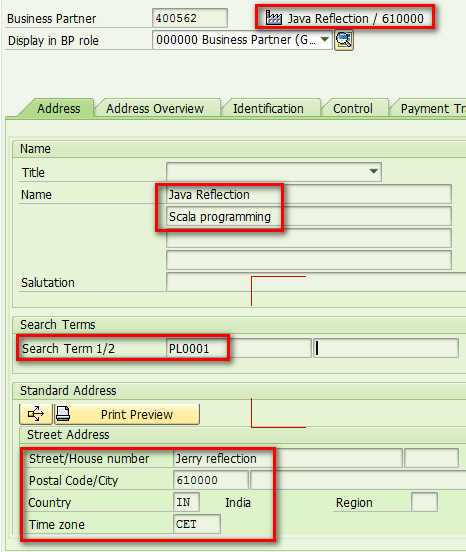Click the Salutation input field
Image resolution: width=466 pixels, height=552 pixels.
pos(316,282)
